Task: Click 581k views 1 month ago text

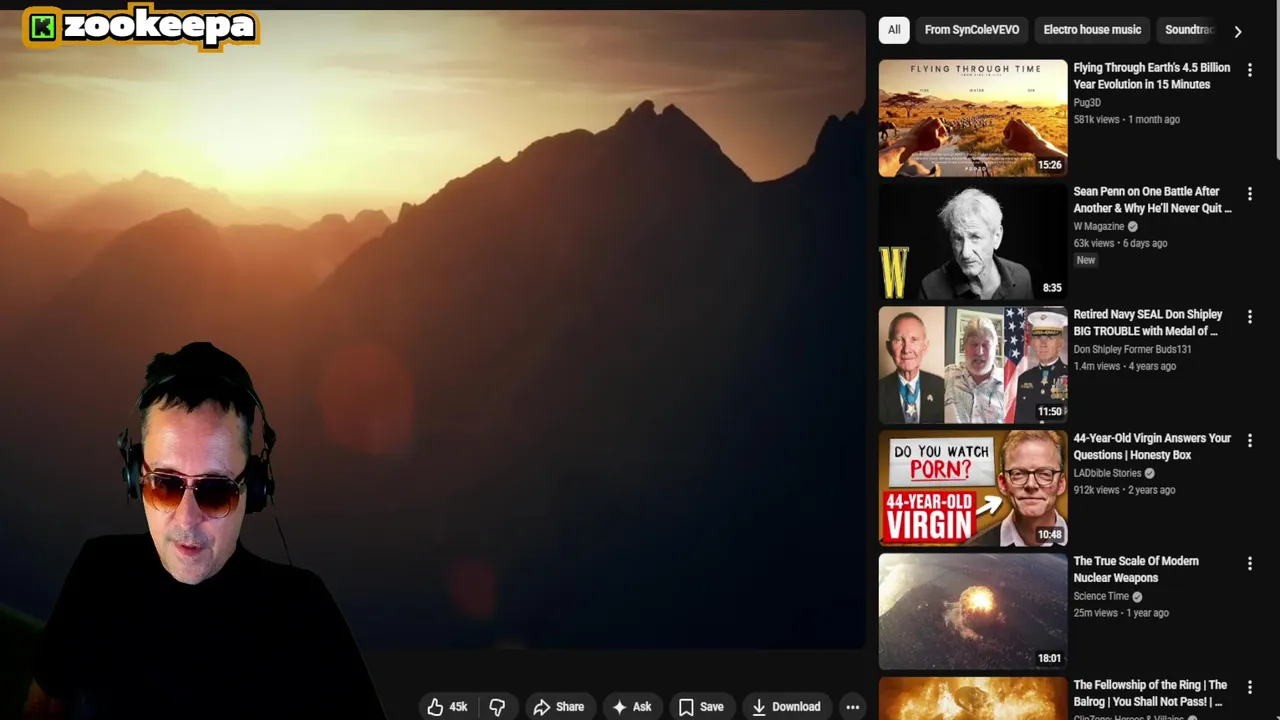Action: (1126, 119)
